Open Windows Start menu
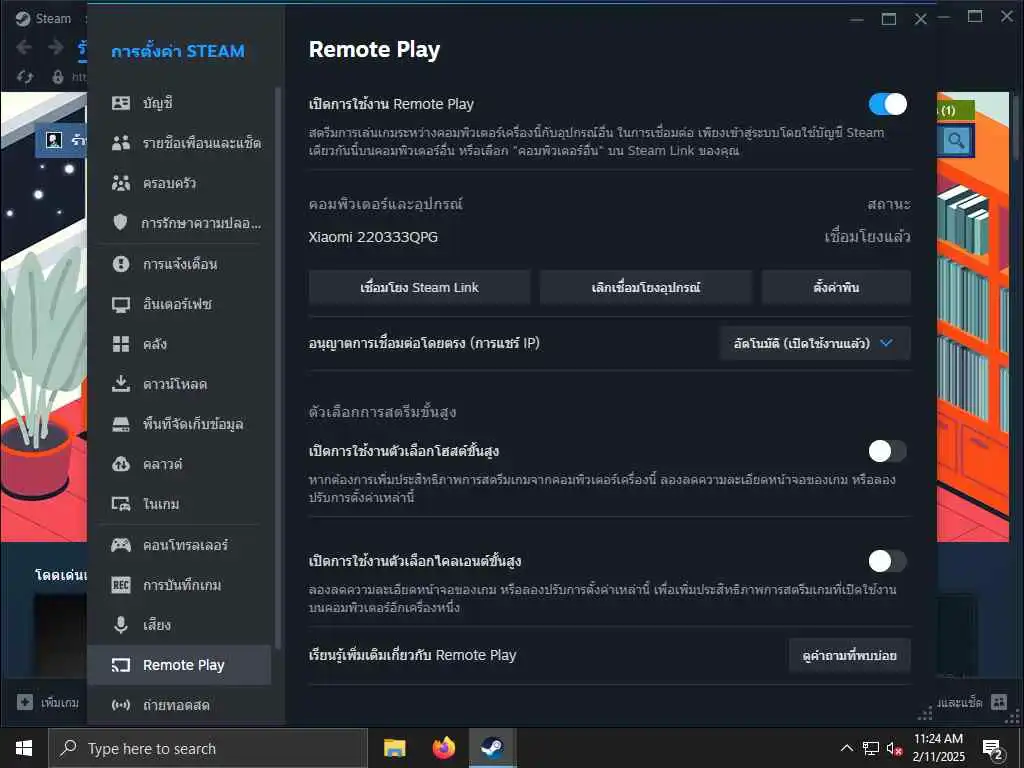The image size is (1024, 768). coord(24,748)
